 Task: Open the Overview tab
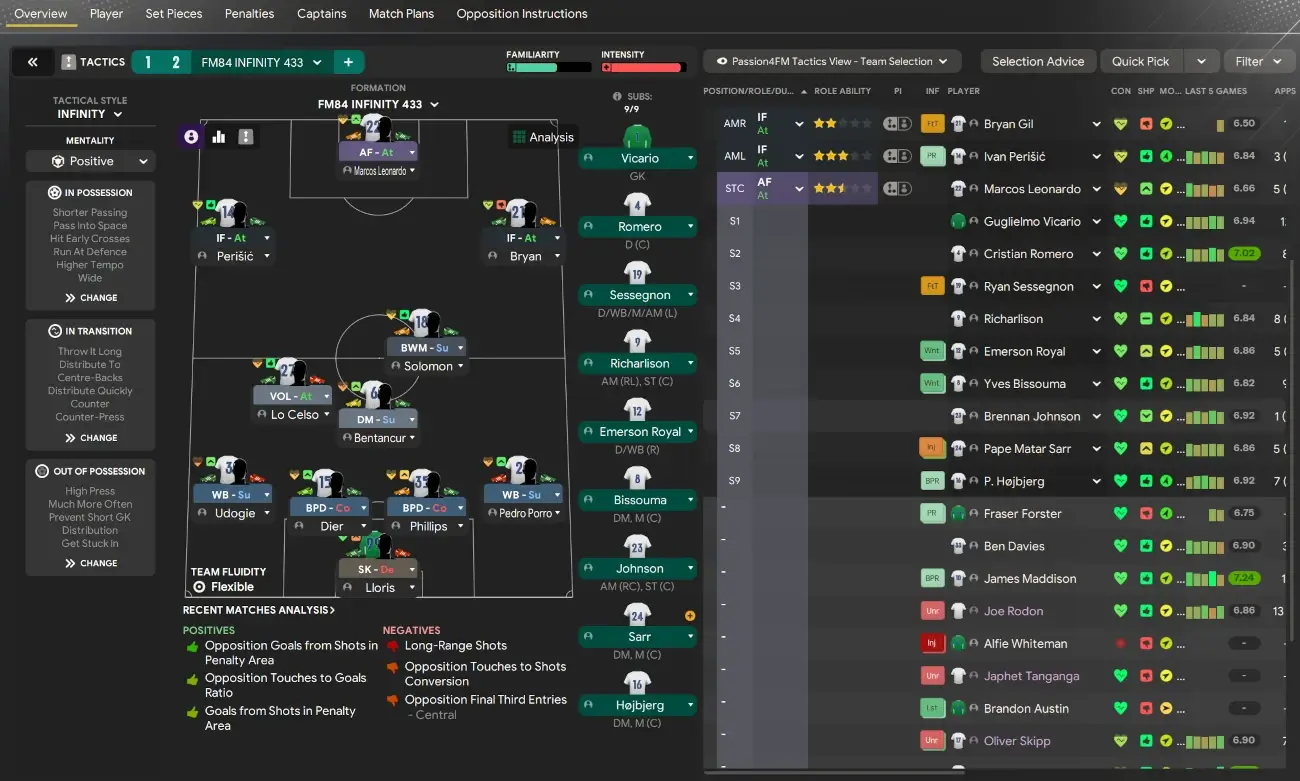(41, 14)
